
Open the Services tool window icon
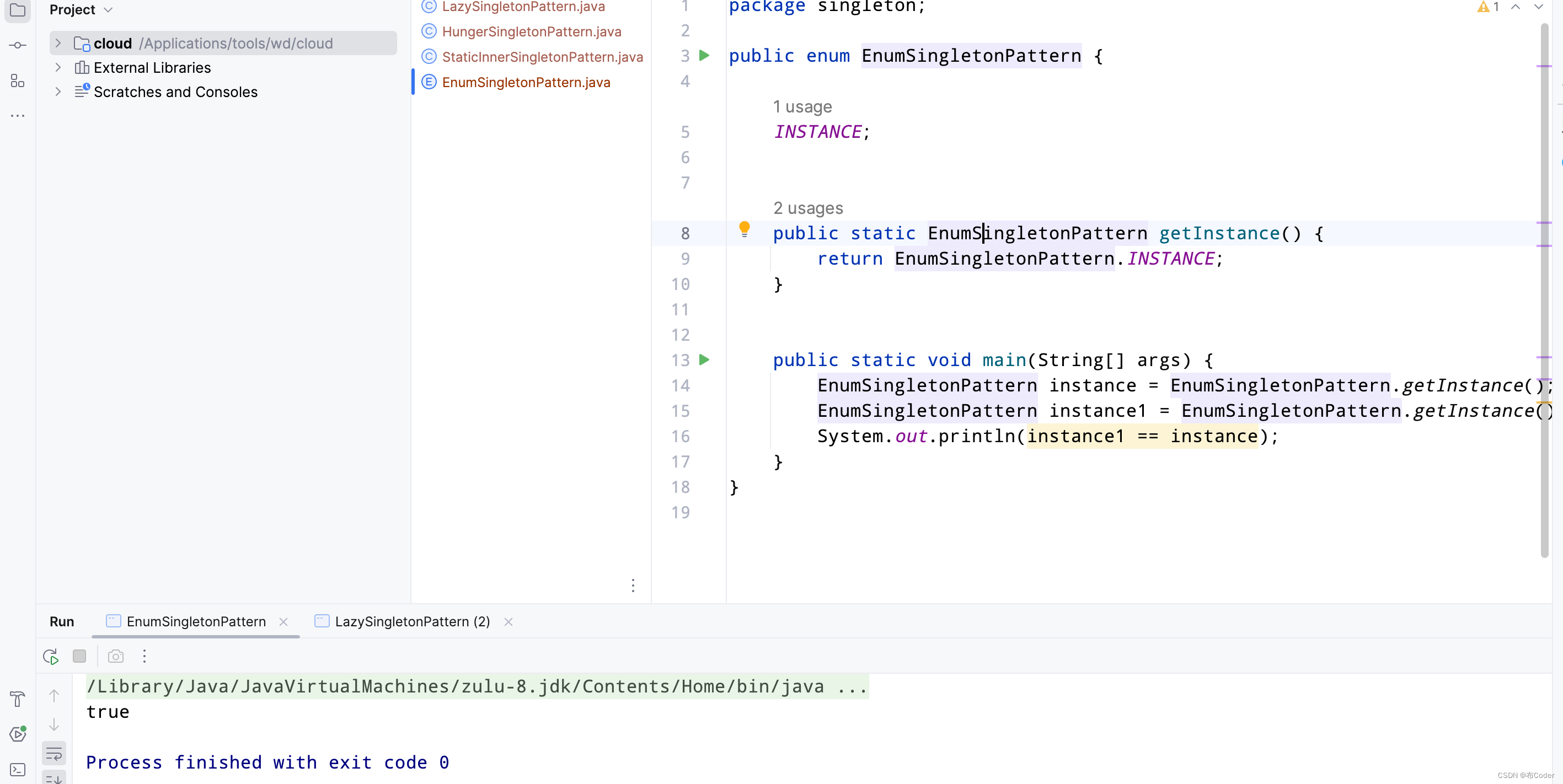[x=18, y=734]
